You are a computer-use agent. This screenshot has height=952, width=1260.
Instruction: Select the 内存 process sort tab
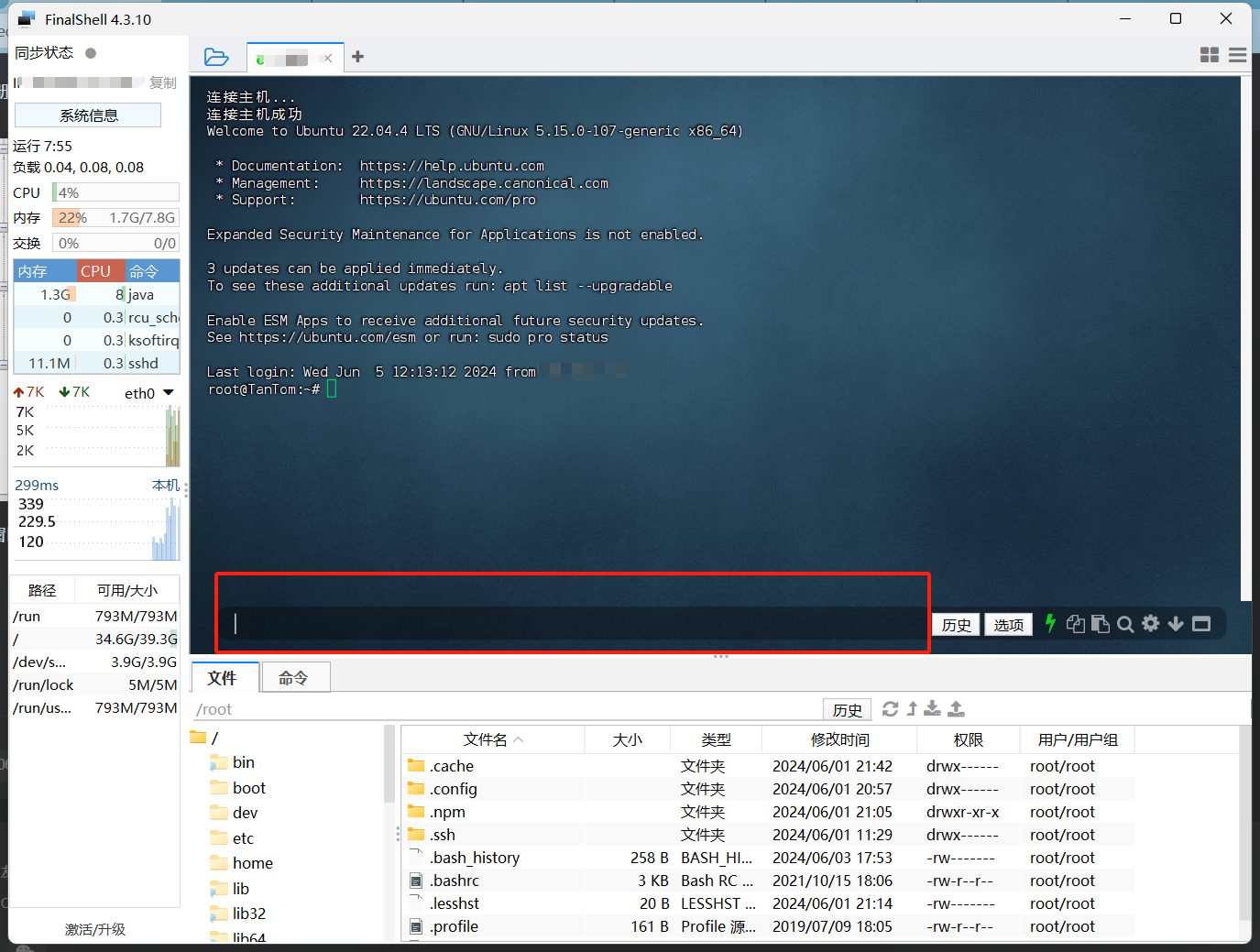pyautogui.click(x=44, y=271)
